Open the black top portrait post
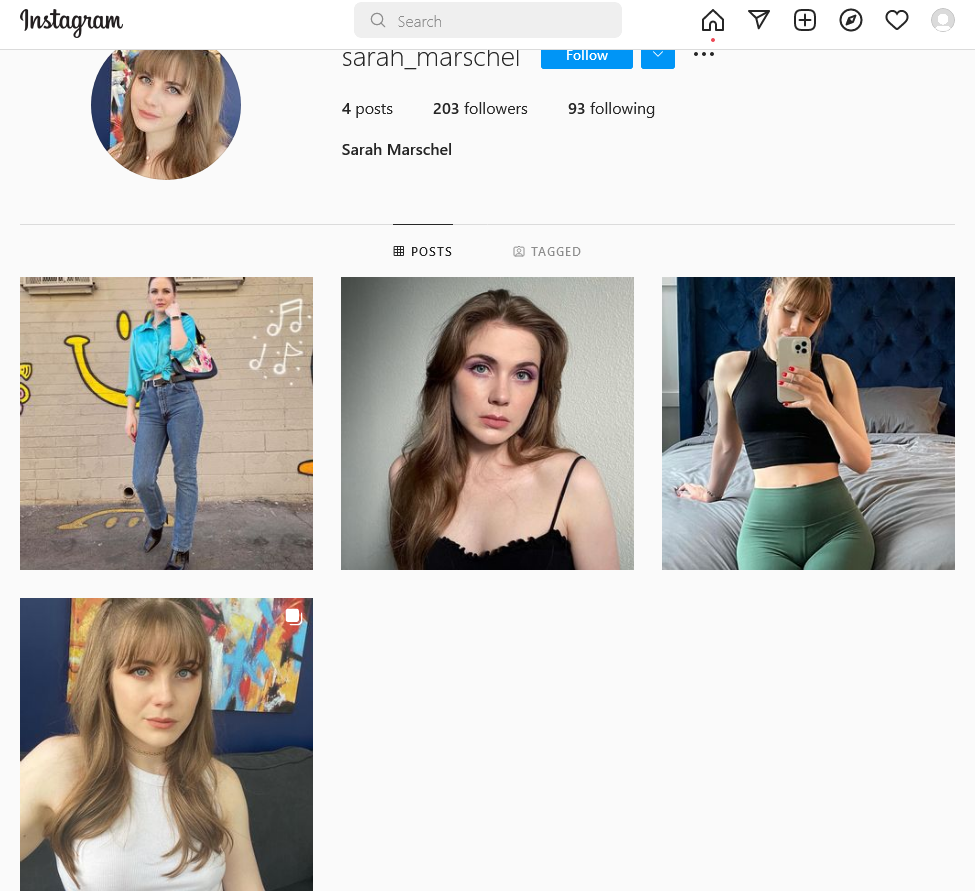This screenshot has height=891, width=975. [487, 423]
